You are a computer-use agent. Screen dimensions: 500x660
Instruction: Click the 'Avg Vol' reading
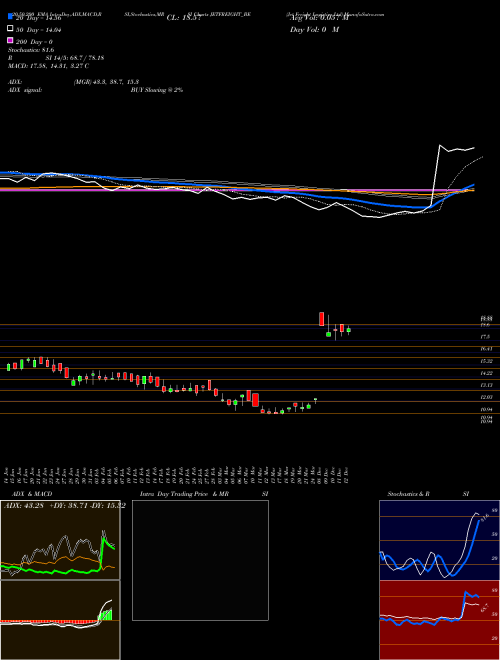[319, 18]
